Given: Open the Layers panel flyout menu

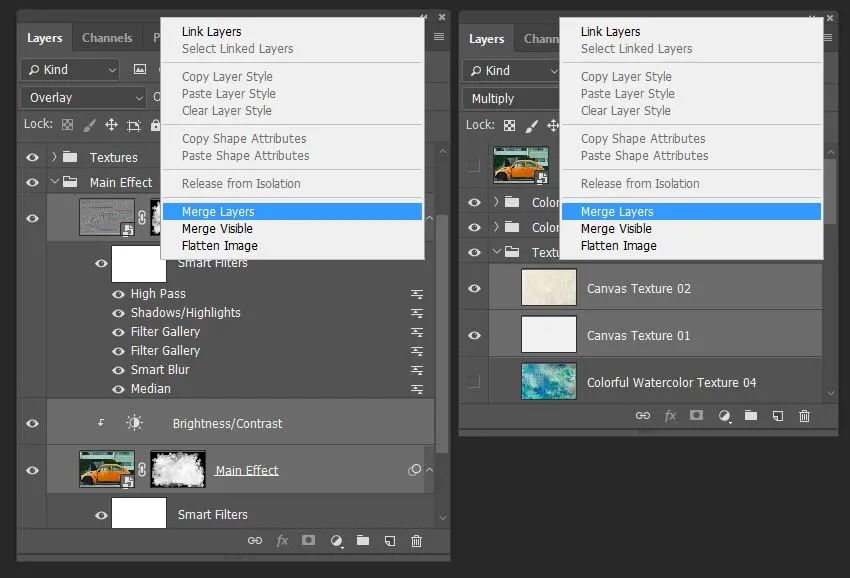Looking at the screenshot, I should click(437, 36).
